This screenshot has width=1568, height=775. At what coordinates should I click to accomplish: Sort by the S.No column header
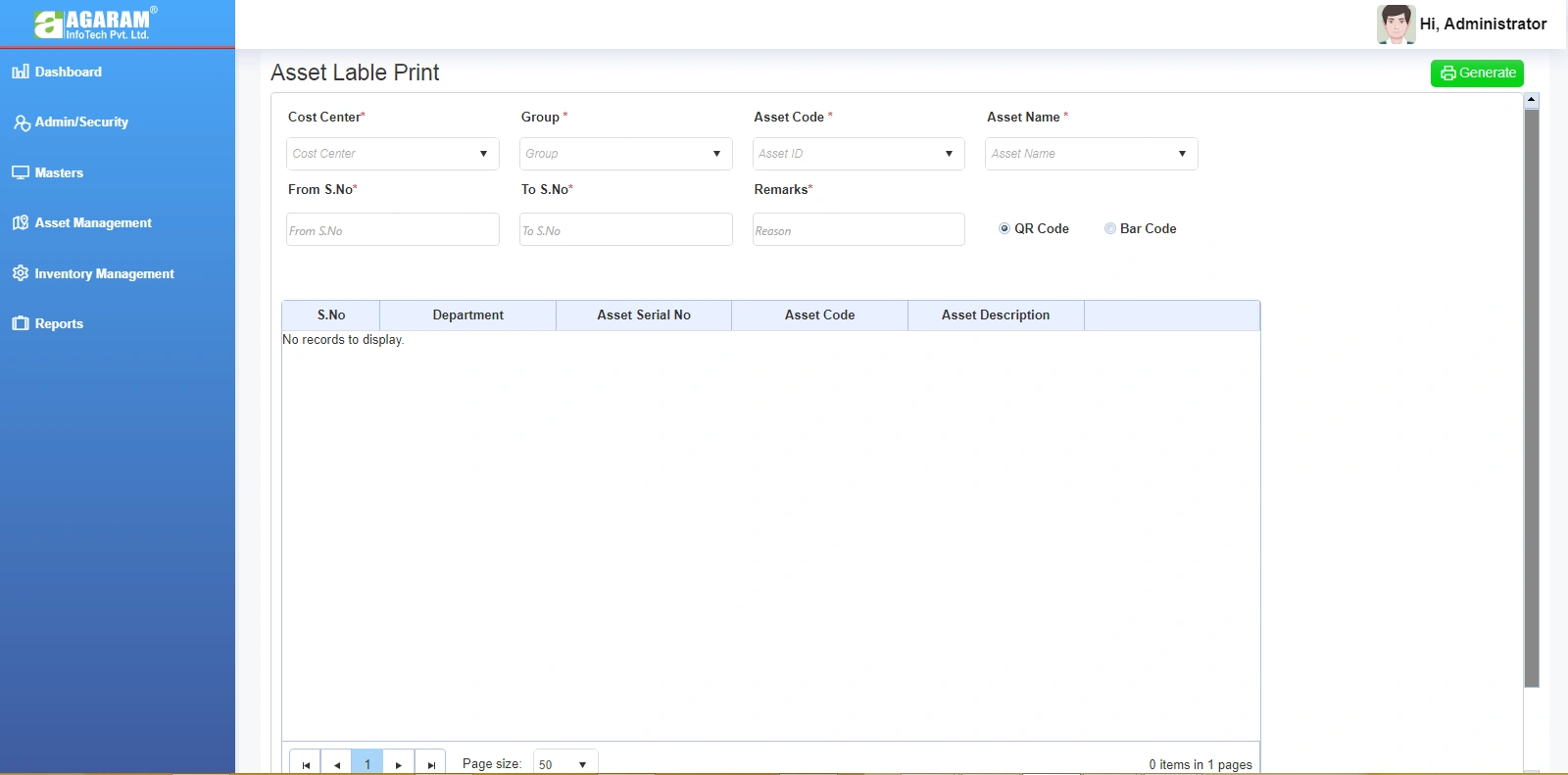click(331, 315)
